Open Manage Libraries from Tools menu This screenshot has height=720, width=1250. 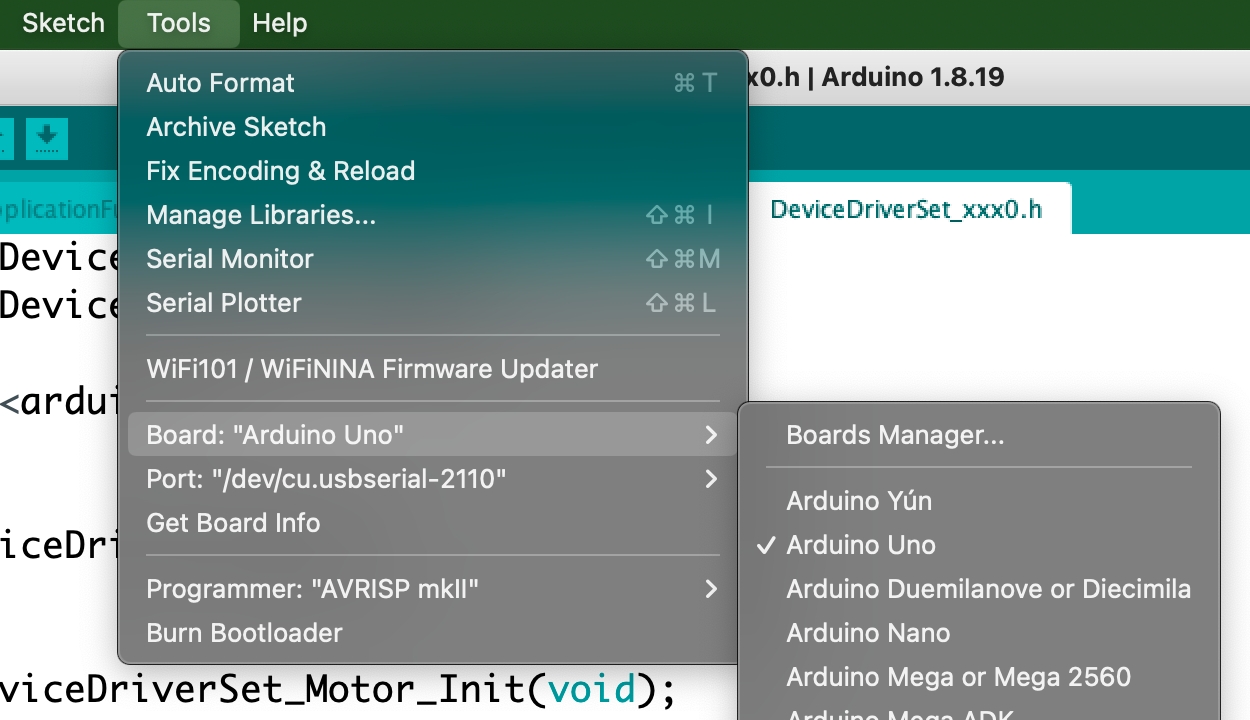point(261,215)
